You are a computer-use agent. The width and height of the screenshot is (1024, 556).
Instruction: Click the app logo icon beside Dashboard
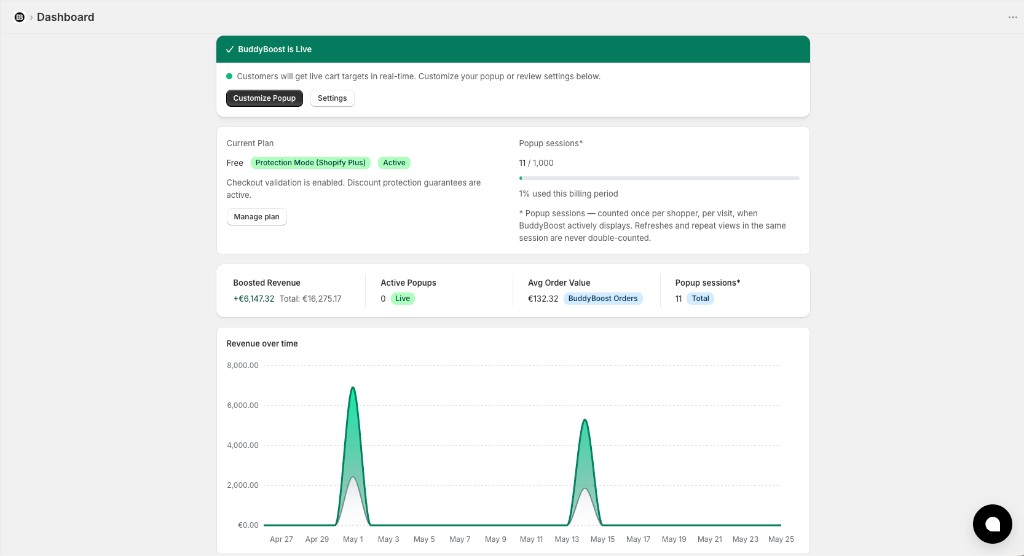pyautogui.click(x=20, y=17)
